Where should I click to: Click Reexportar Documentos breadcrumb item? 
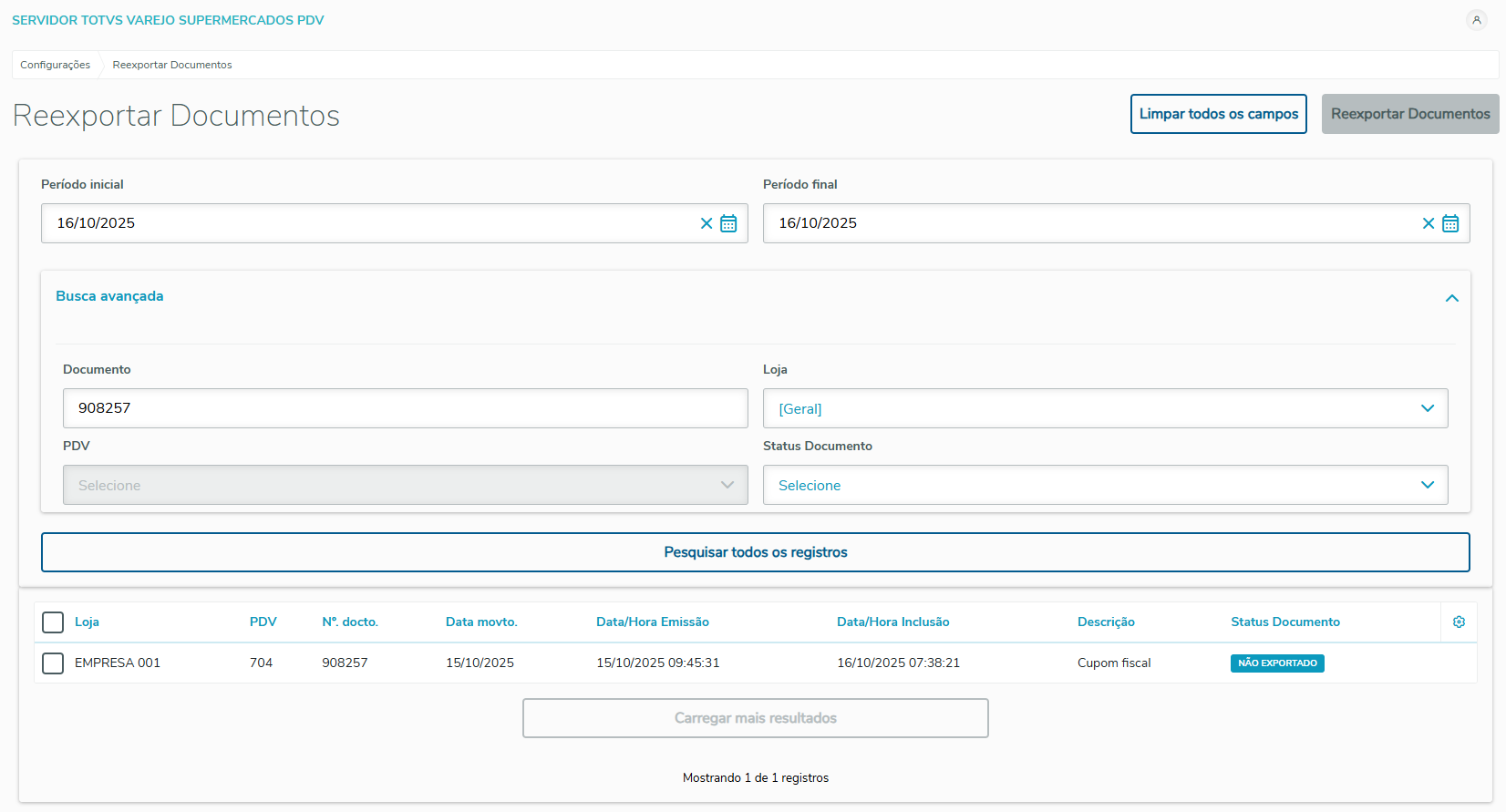172,65
